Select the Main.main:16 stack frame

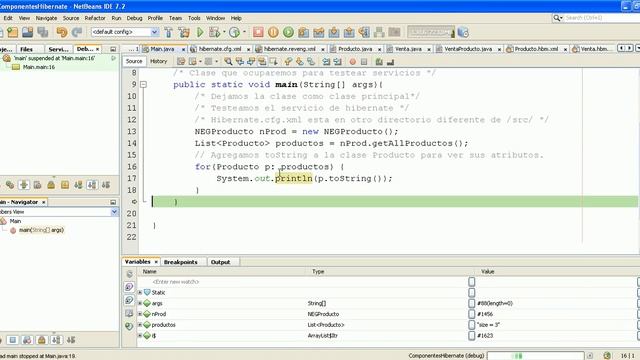click(x=39, y=67)
